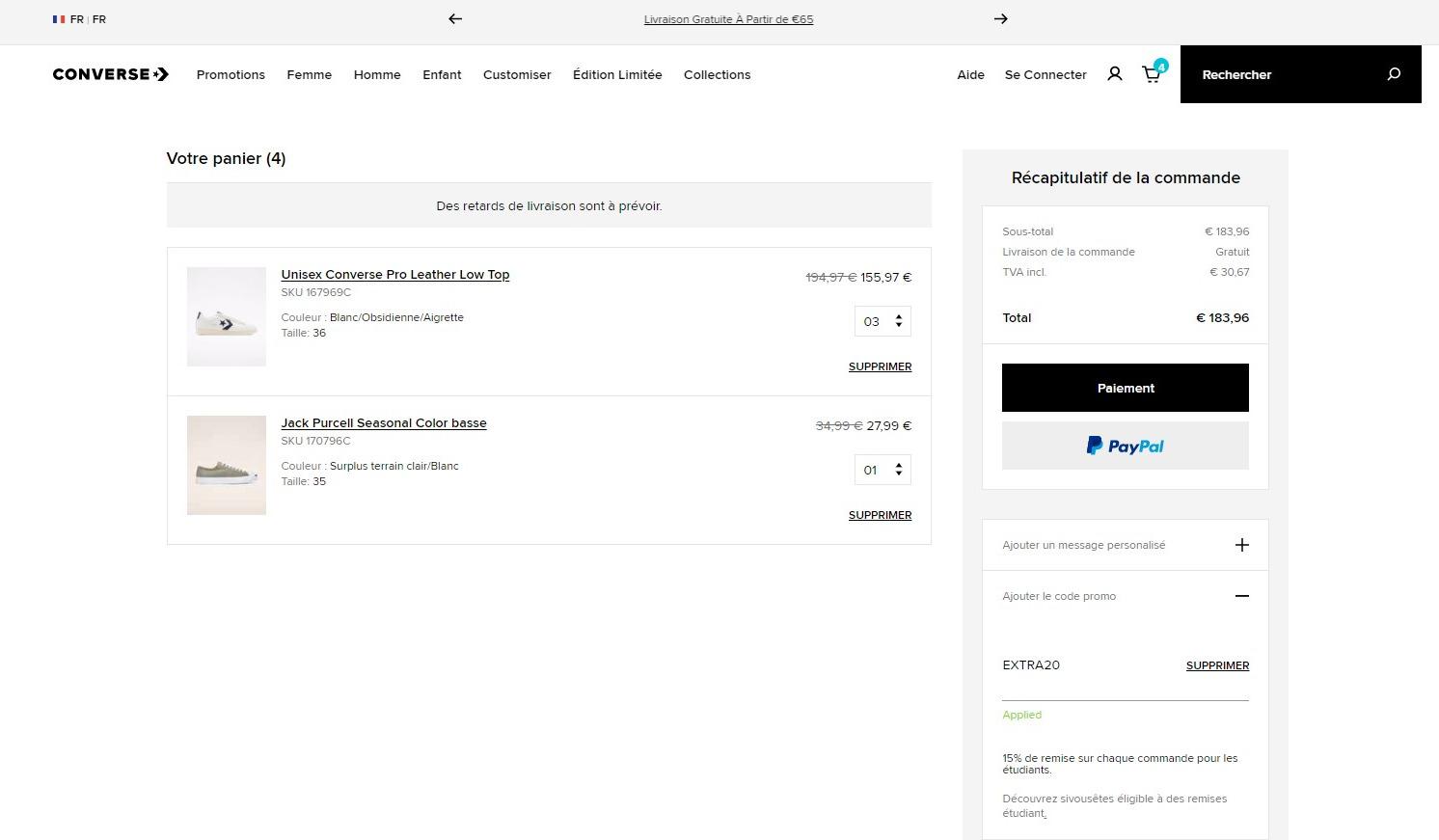Image resolution: width=1439 pixels, height=840 pixels.
Task: Open the Customiser menu
Action: [517, 74]
